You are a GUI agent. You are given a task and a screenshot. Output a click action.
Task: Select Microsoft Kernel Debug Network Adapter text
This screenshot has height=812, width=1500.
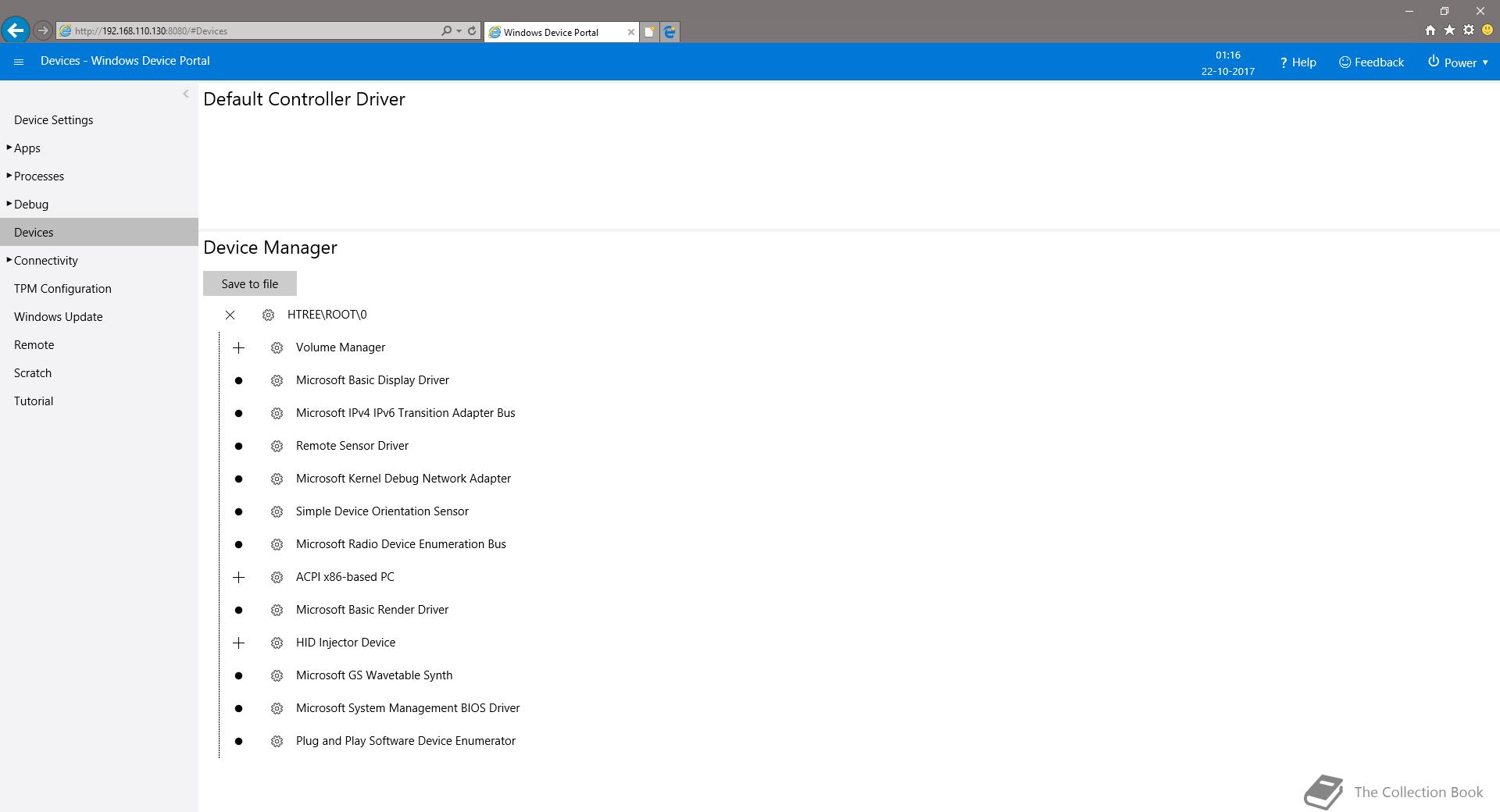click(403, 479)
